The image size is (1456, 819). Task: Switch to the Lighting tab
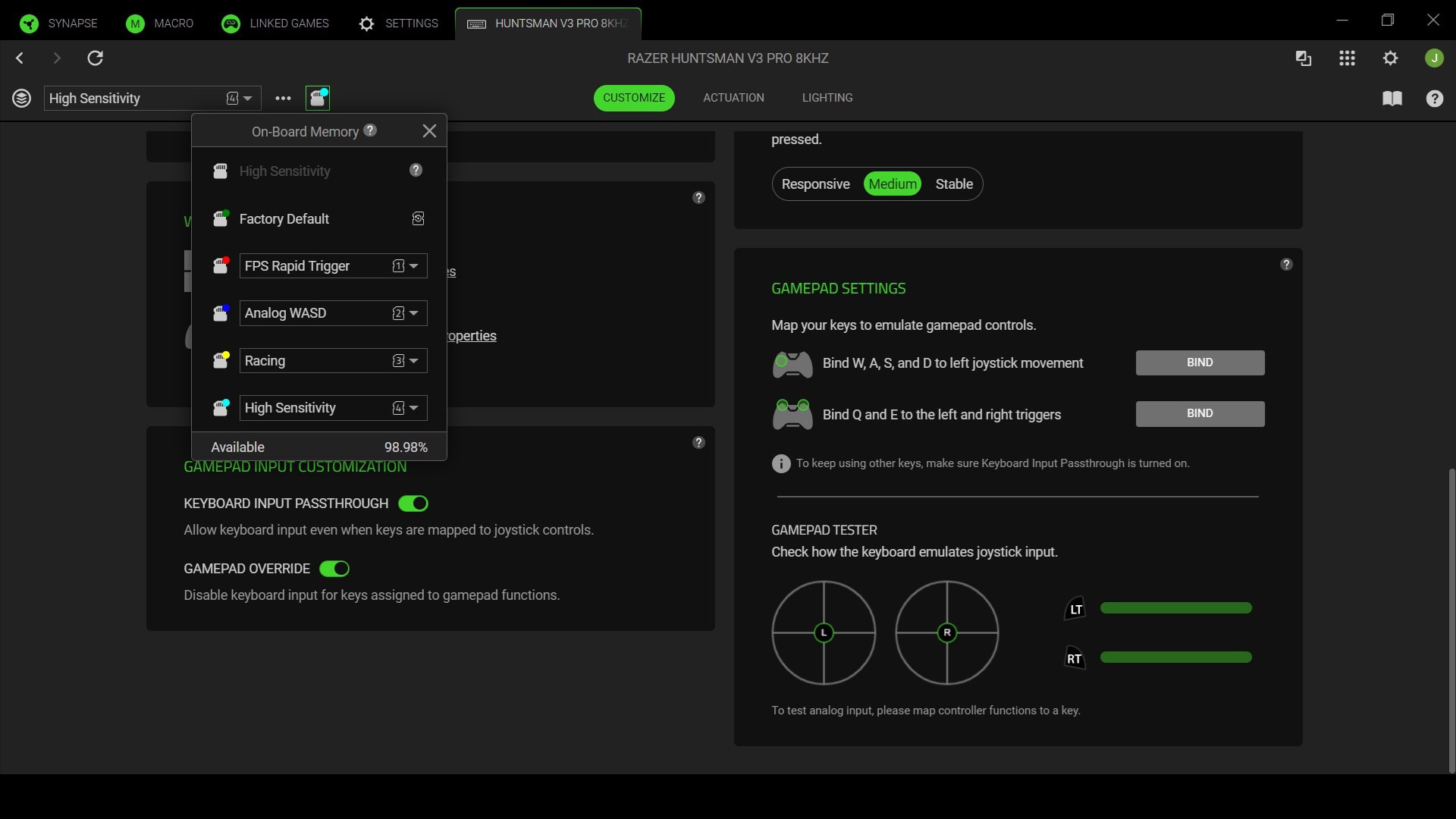point(827,97)
